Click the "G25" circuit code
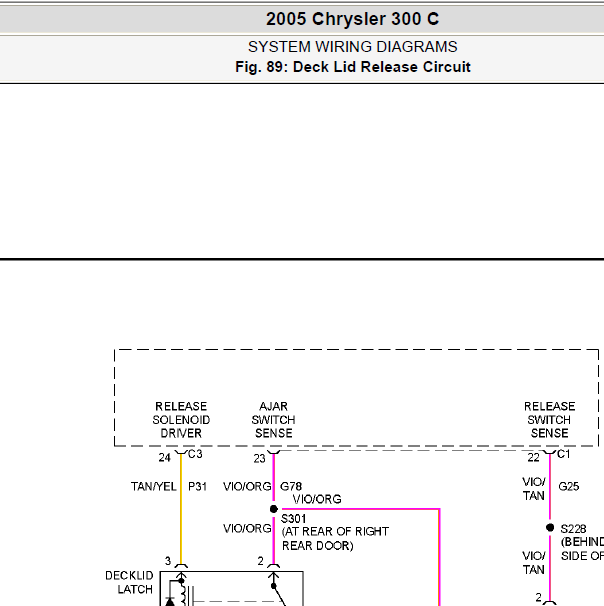The height and width of the screenshot is (606, 604). [x=568, y=487]
